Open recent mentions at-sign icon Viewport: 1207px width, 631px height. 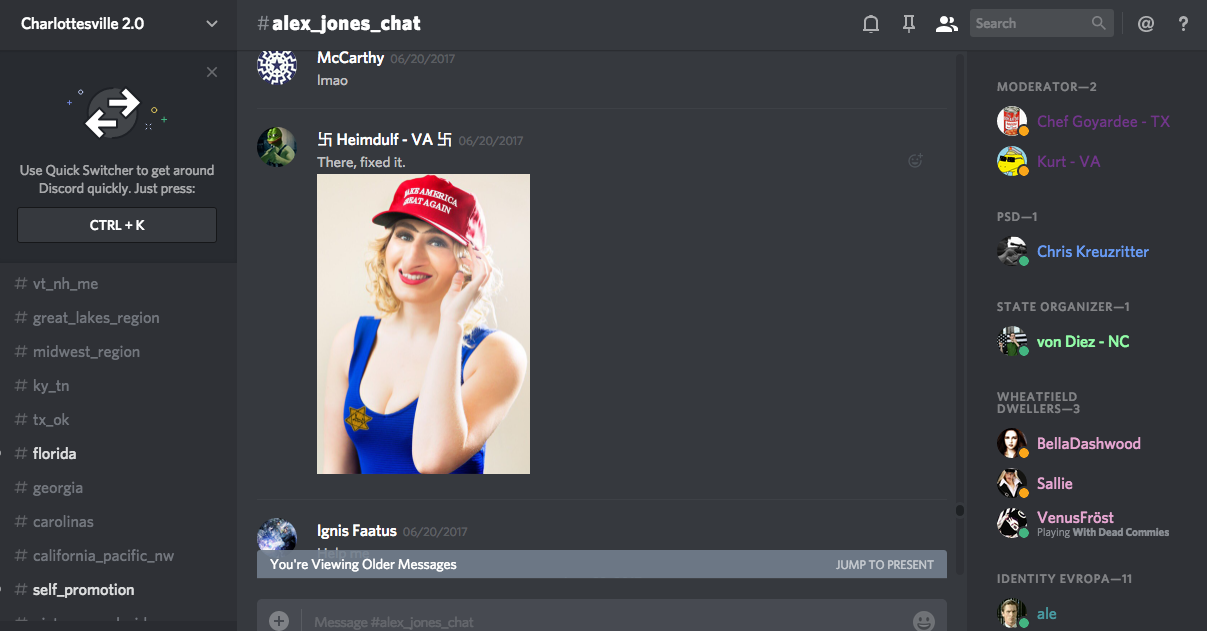pos(1146,24)
